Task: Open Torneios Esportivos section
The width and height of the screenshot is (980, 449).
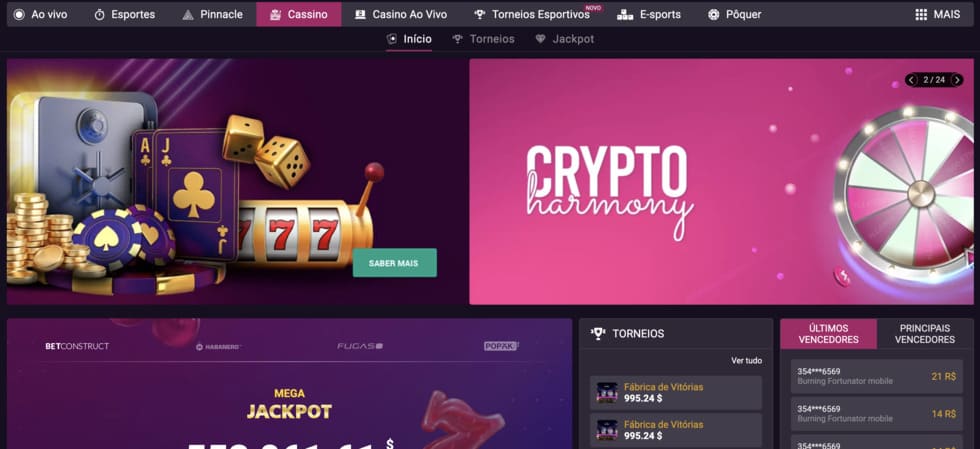Action: [x=532, y=14]
